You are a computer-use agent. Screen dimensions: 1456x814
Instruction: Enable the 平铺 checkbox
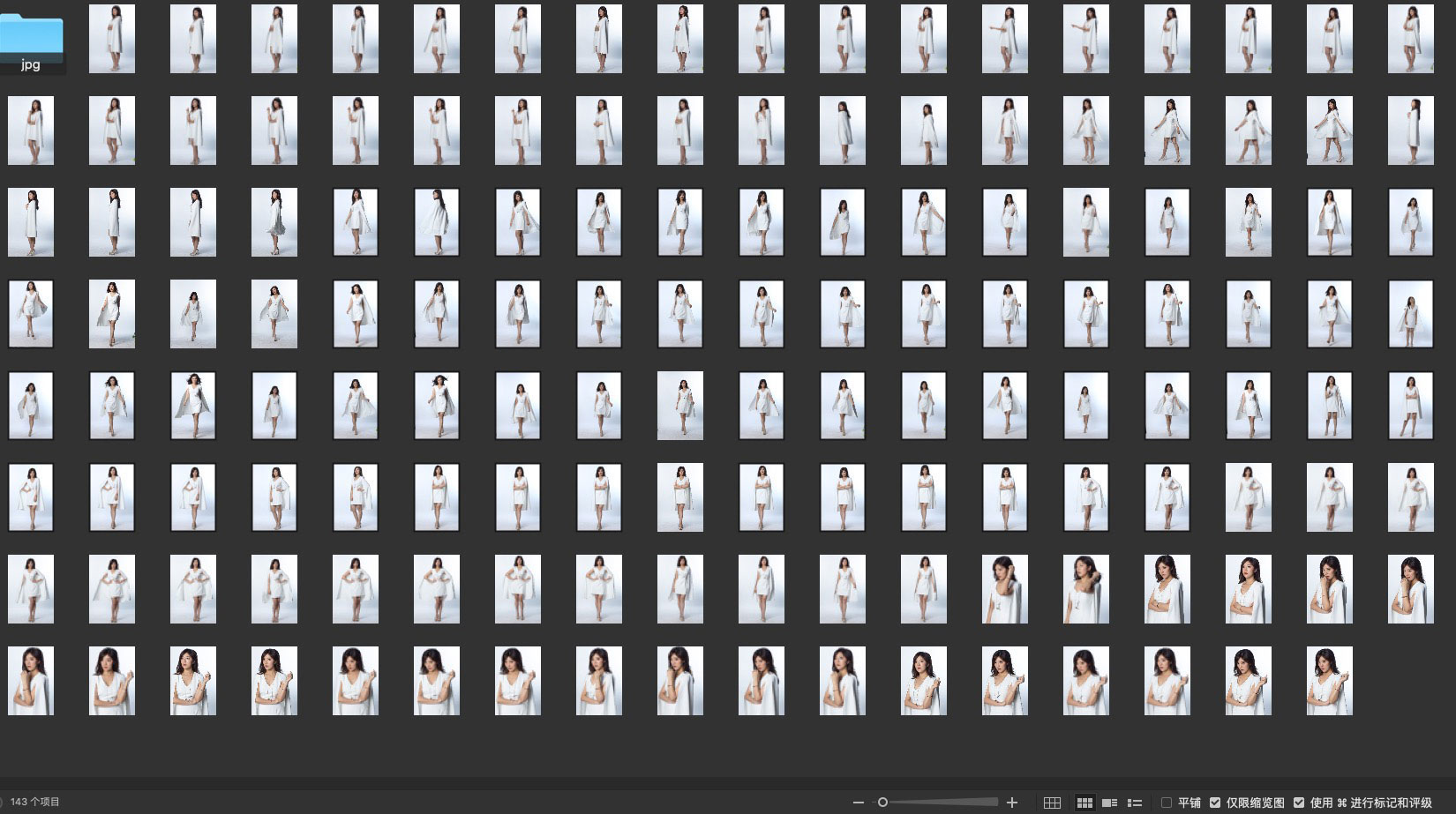point(1167,803)
